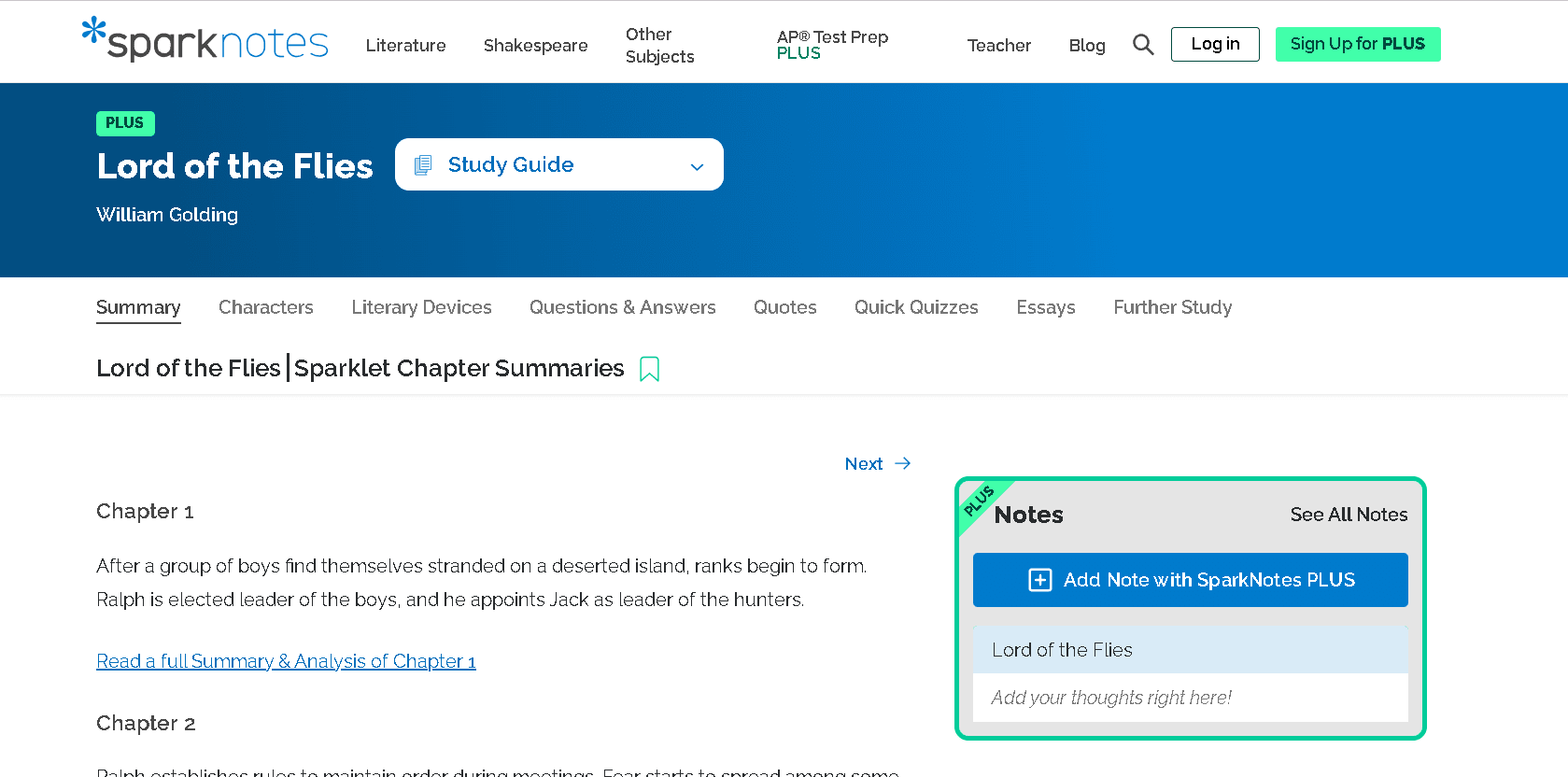Screen dimensions: 1568x777
Task: Open full Summary & Analysis of Chapter 1
Action: point(286,661)
